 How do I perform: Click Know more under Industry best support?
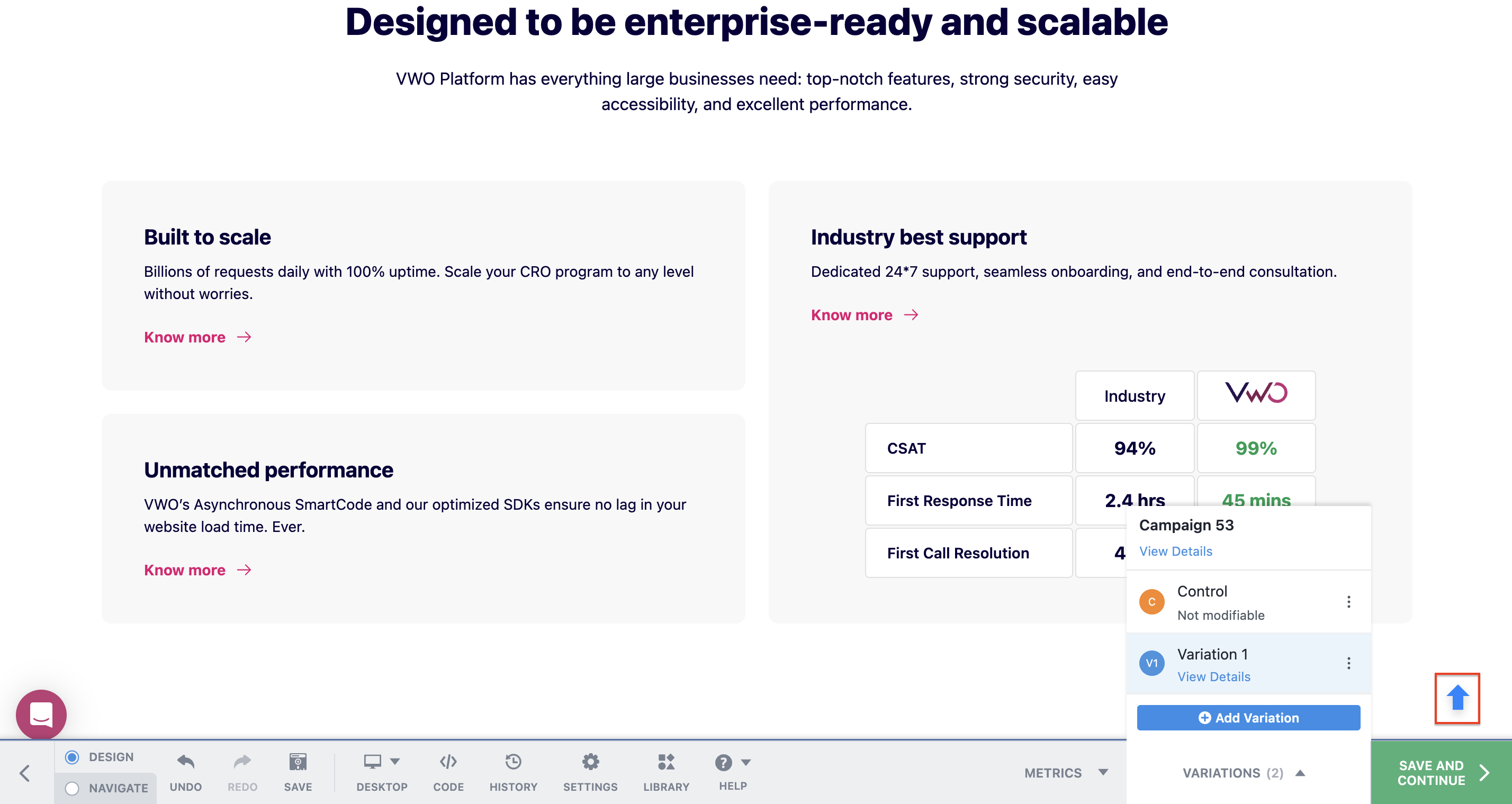point(851,315)
